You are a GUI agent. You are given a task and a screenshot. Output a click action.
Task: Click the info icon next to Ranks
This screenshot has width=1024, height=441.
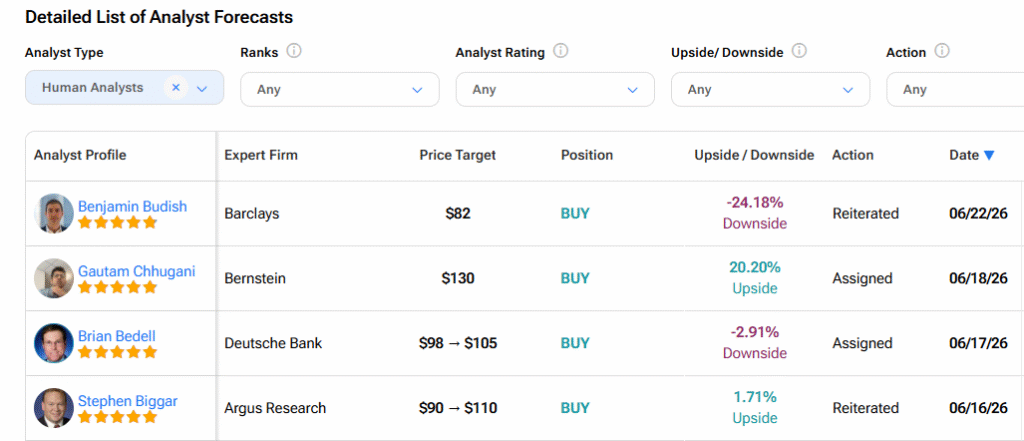(x=294, y=51)
